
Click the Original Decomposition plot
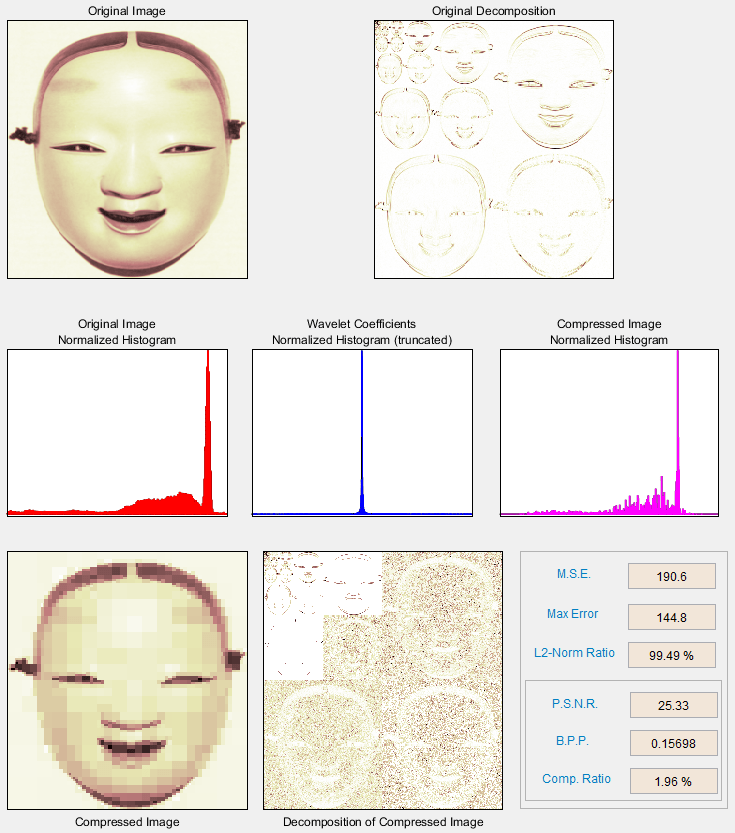(x=494, y=149)
